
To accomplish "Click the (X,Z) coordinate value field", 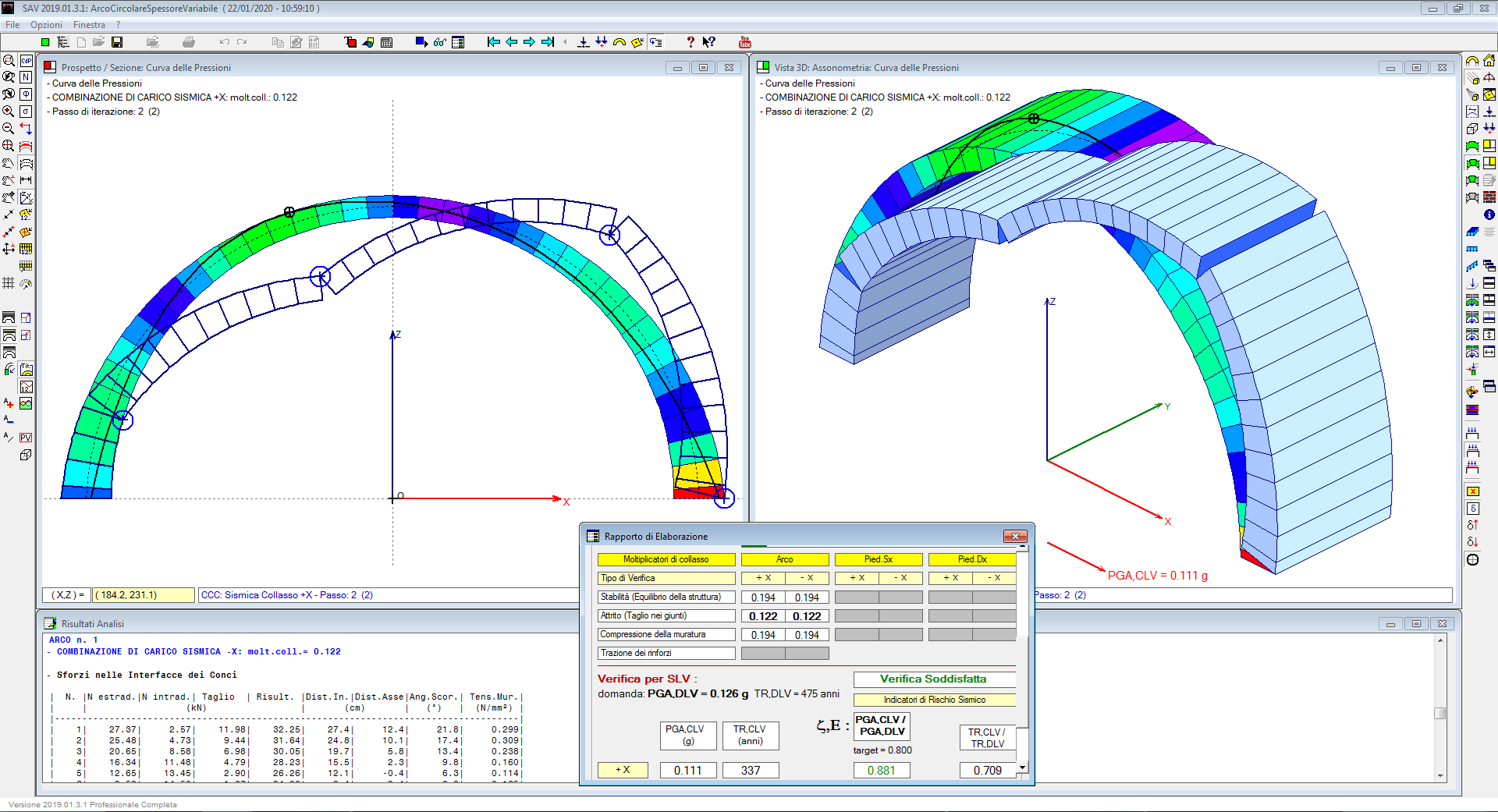I will [x=144, y=595].
